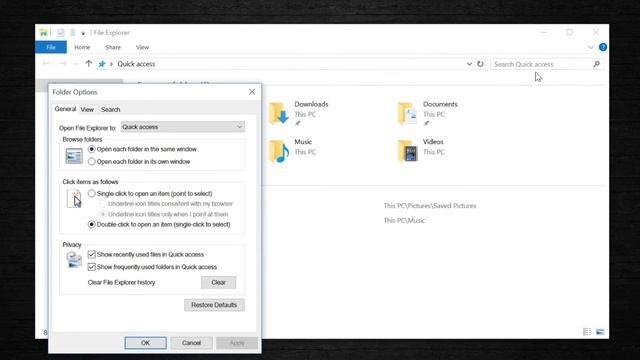Open the blue Help question-mark icon

603,47
